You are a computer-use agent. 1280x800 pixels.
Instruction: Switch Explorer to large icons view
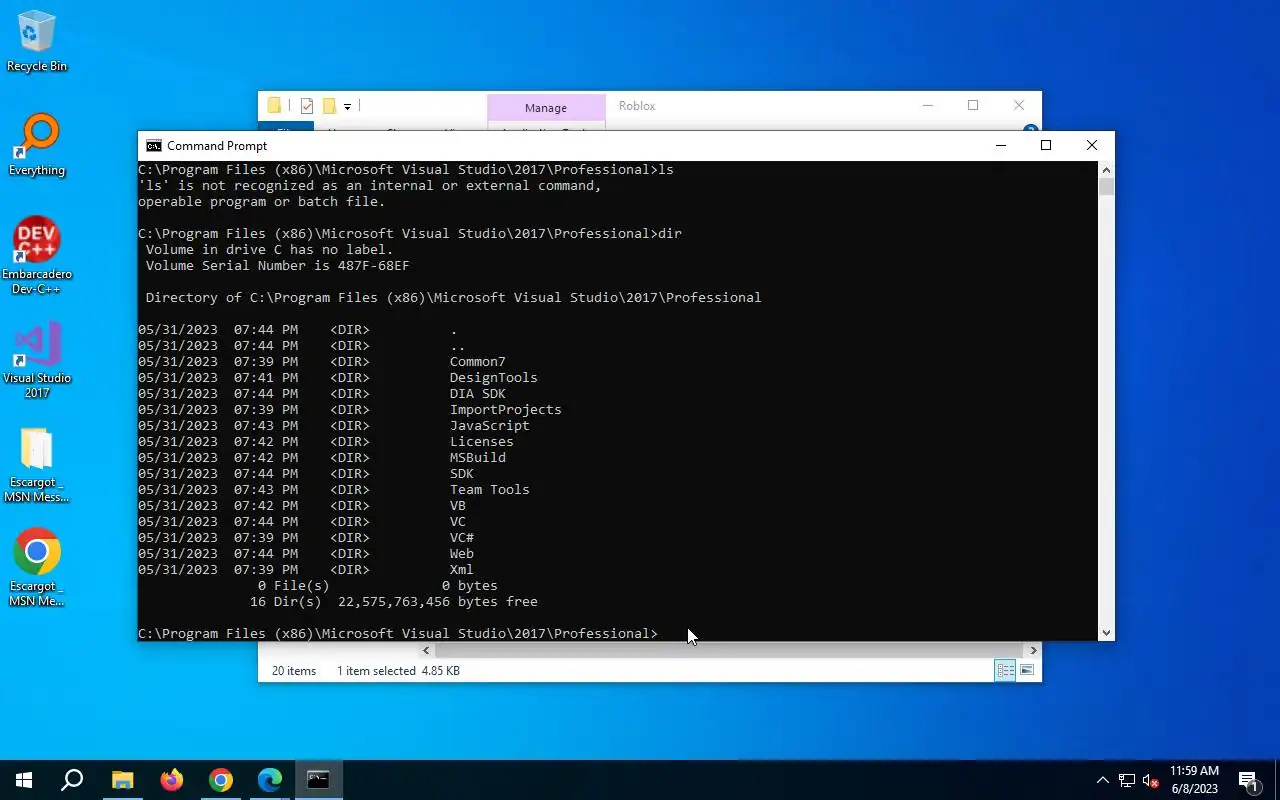coord(1027,670)
